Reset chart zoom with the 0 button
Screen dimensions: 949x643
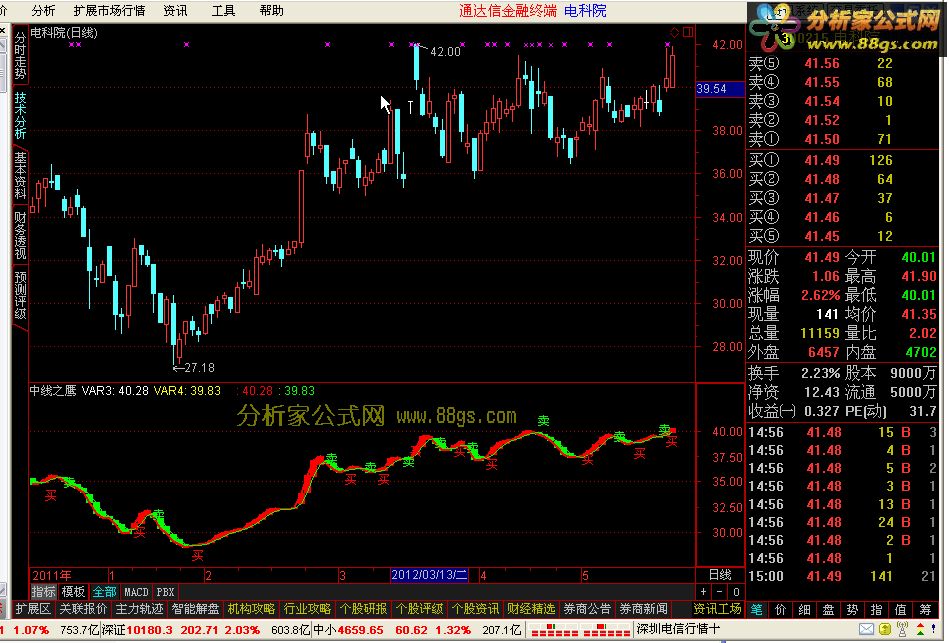[735, 592]
